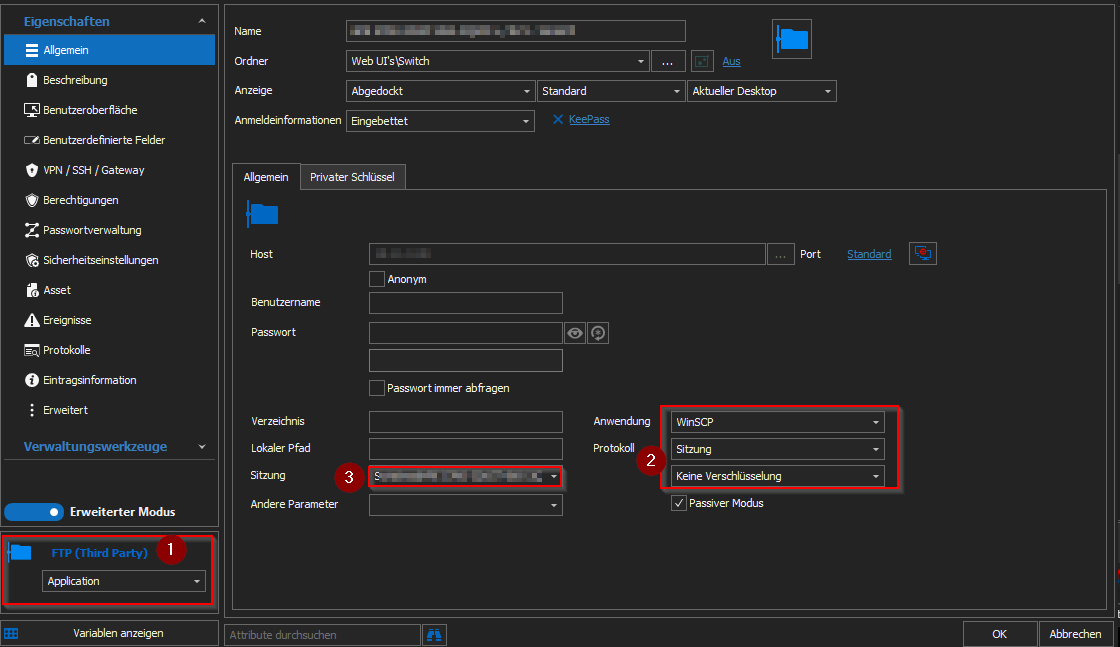Click the Passwortverwaltung sidebar icon

point(31,230)
